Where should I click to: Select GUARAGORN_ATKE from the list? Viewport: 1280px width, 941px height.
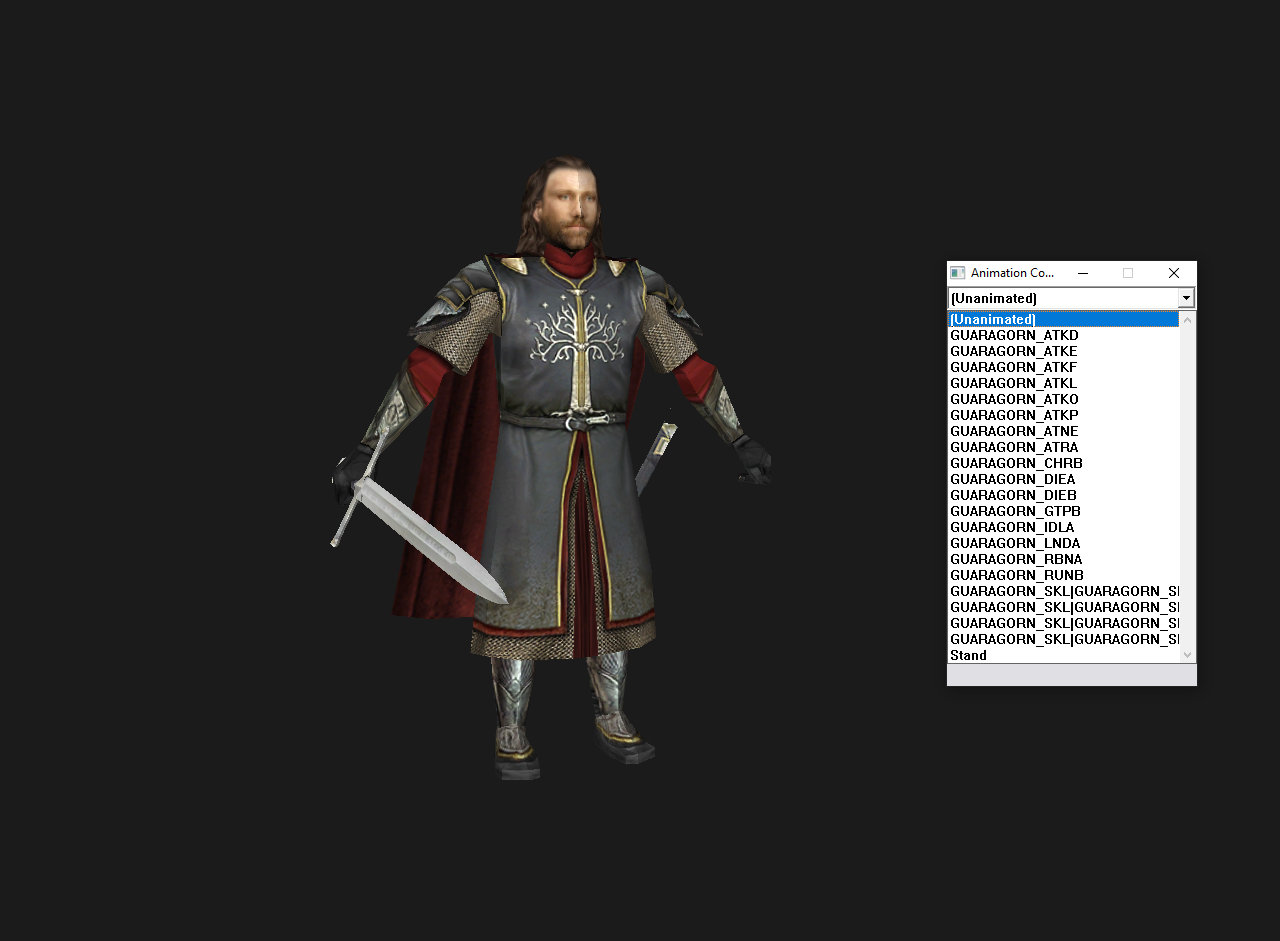(x=1064, y=351)
